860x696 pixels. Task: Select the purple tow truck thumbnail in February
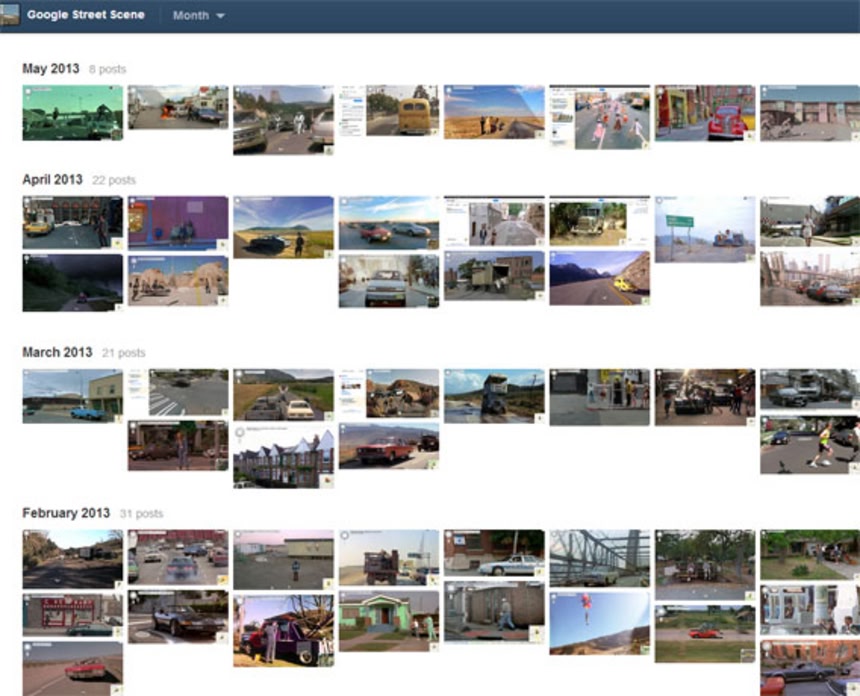pos(283,630)
